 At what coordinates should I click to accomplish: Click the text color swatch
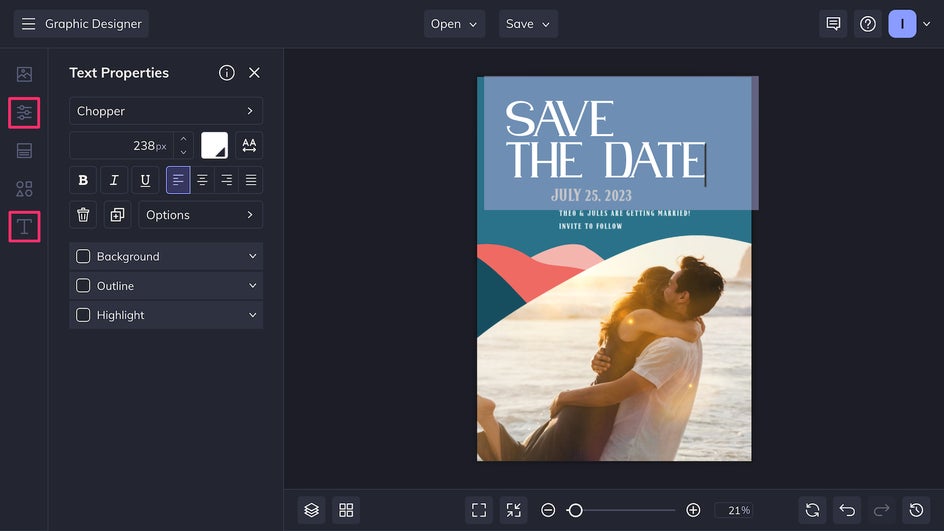[214, 146]
